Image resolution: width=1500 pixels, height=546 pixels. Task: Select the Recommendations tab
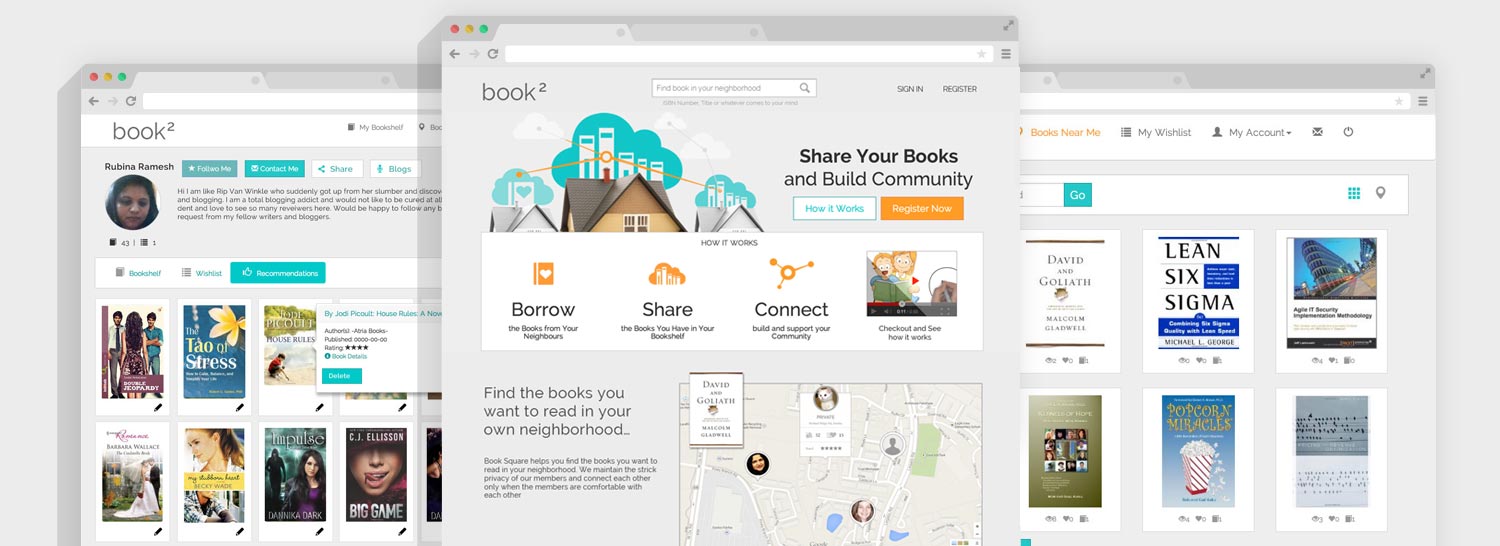278,273
